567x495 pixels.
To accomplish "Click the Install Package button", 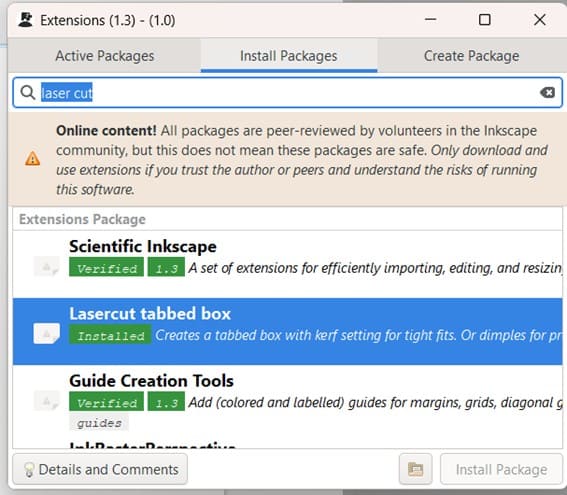I will pyautogui.click(x=501, y=469).
